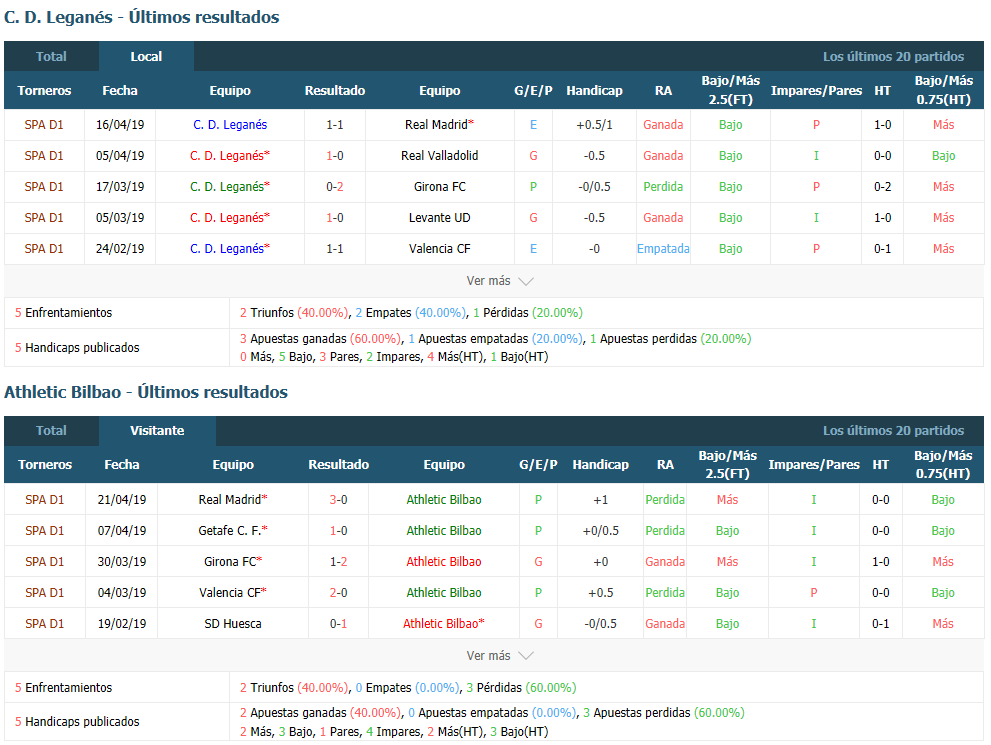Click the Perdida label in Getafe row

click(x=665, y=530)
